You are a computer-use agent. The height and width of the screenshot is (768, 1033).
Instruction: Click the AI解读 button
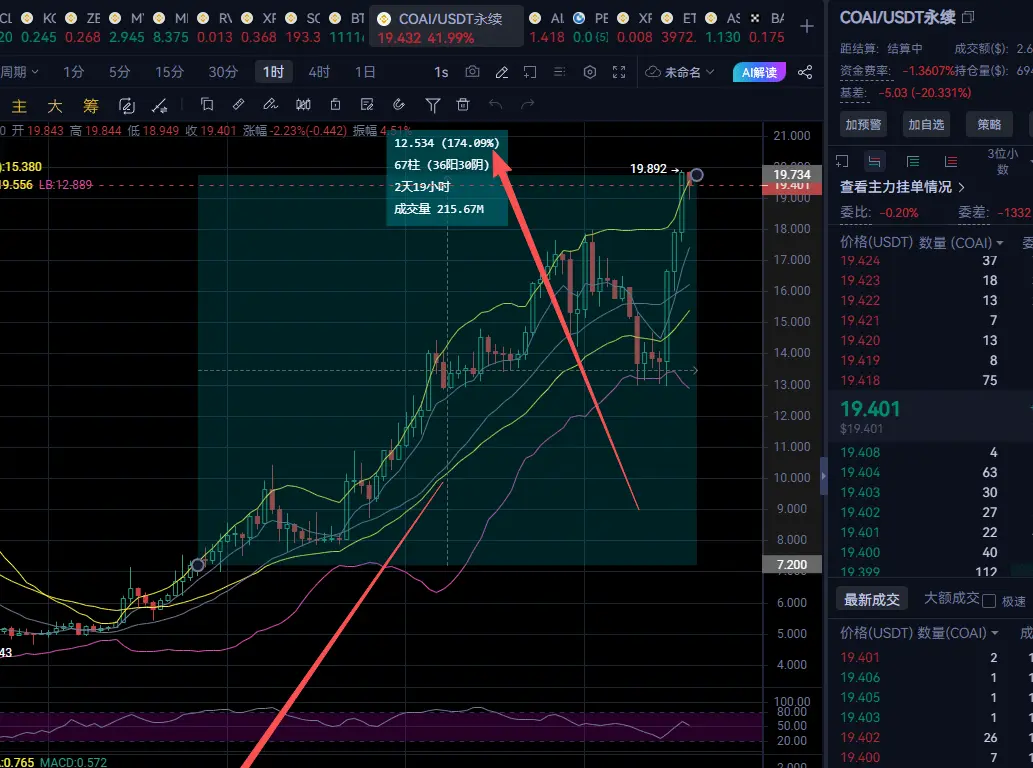coord(759,72)
